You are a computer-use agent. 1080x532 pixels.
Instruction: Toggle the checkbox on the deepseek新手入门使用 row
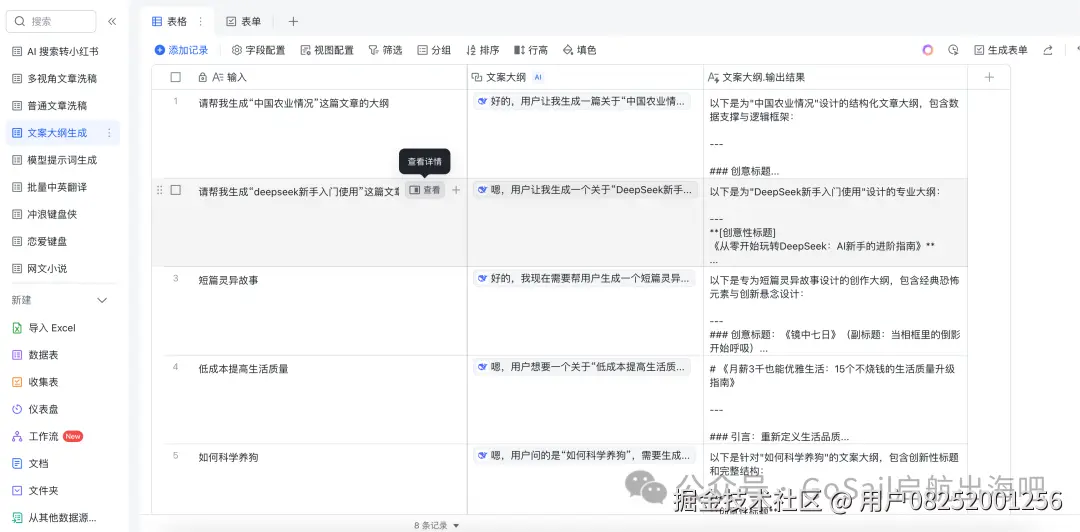pos(176,190)
